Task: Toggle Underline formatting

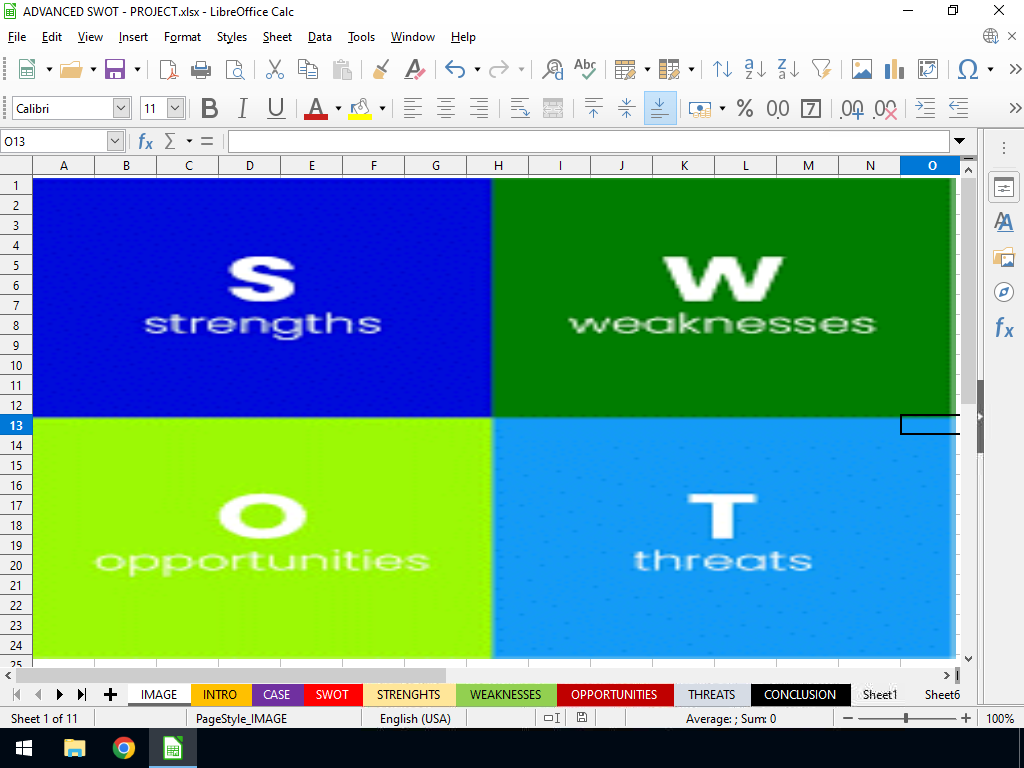Action: click(x=276, y=108)
